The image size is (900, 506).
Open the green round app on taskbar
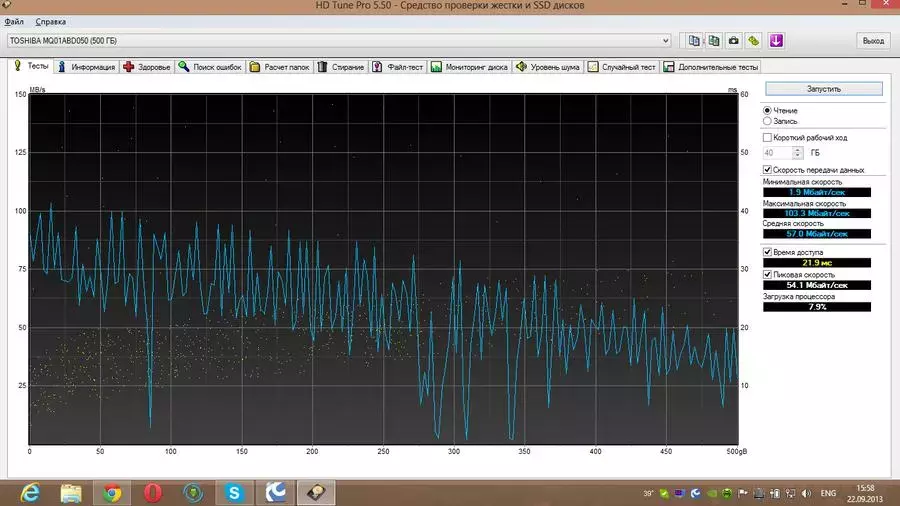tap(193, 493)
